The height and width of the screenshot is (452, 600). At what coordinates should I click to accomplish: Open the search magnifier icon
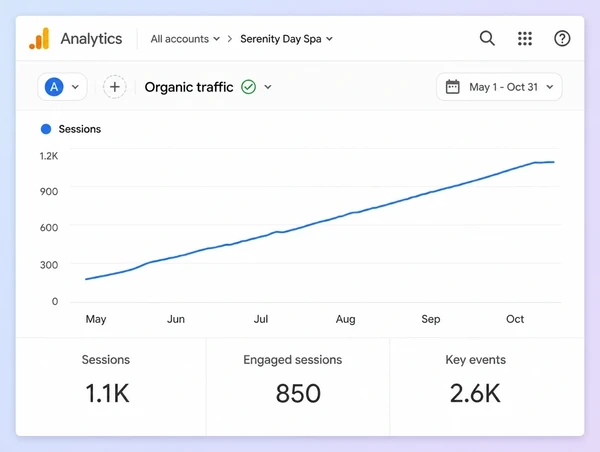point(487,39)
